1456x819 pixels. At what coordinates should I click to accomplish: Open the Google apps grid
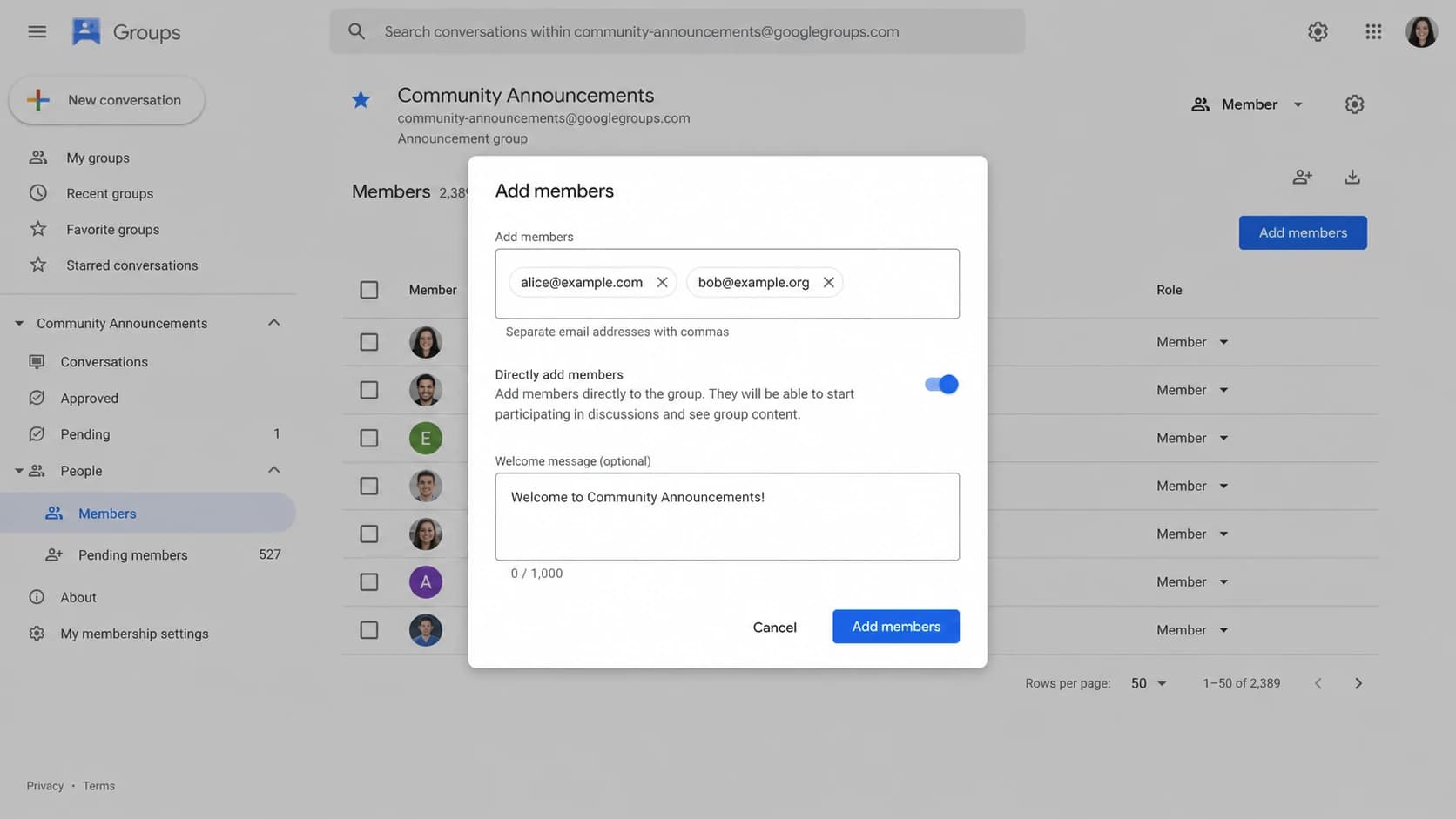[1373, 32]
